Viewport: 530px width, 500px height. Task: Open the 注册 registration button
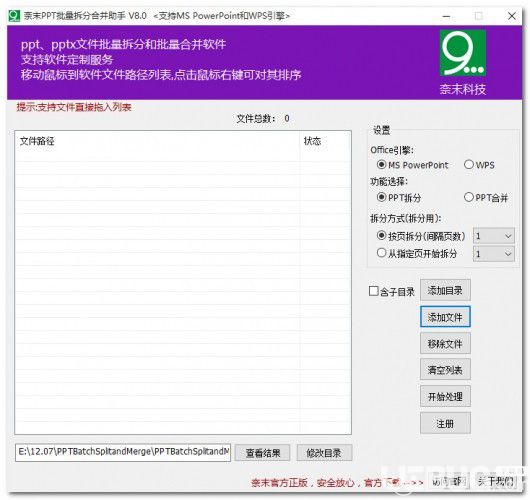(x=445, y=423)
